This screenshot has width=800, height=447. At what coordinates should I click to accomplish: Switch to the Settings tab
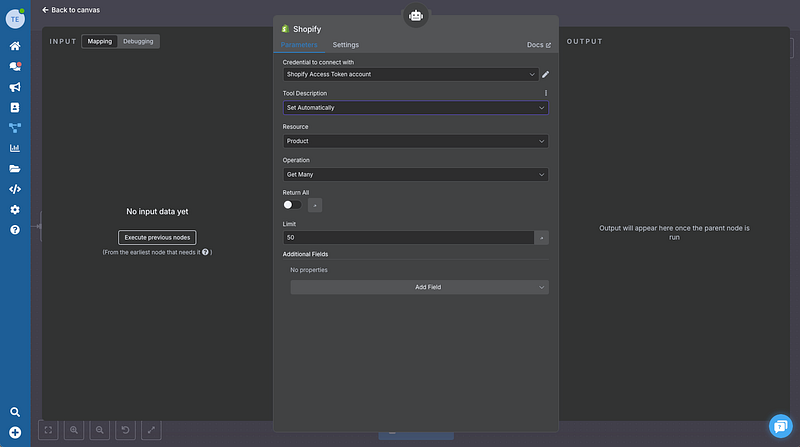click(x=346, y=45)
